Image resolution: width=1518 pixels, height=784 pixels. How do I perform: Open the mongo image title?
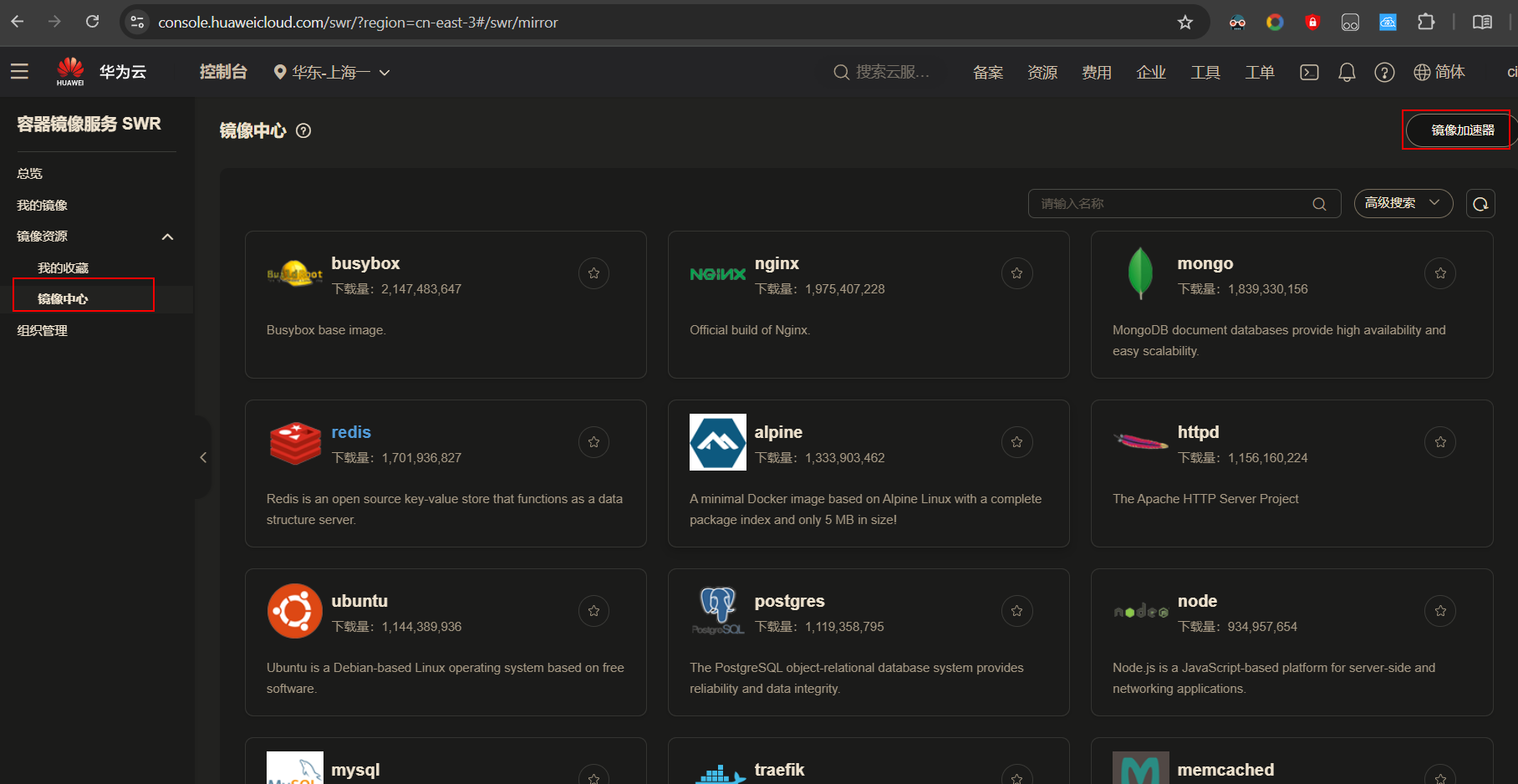(1205, 263)
